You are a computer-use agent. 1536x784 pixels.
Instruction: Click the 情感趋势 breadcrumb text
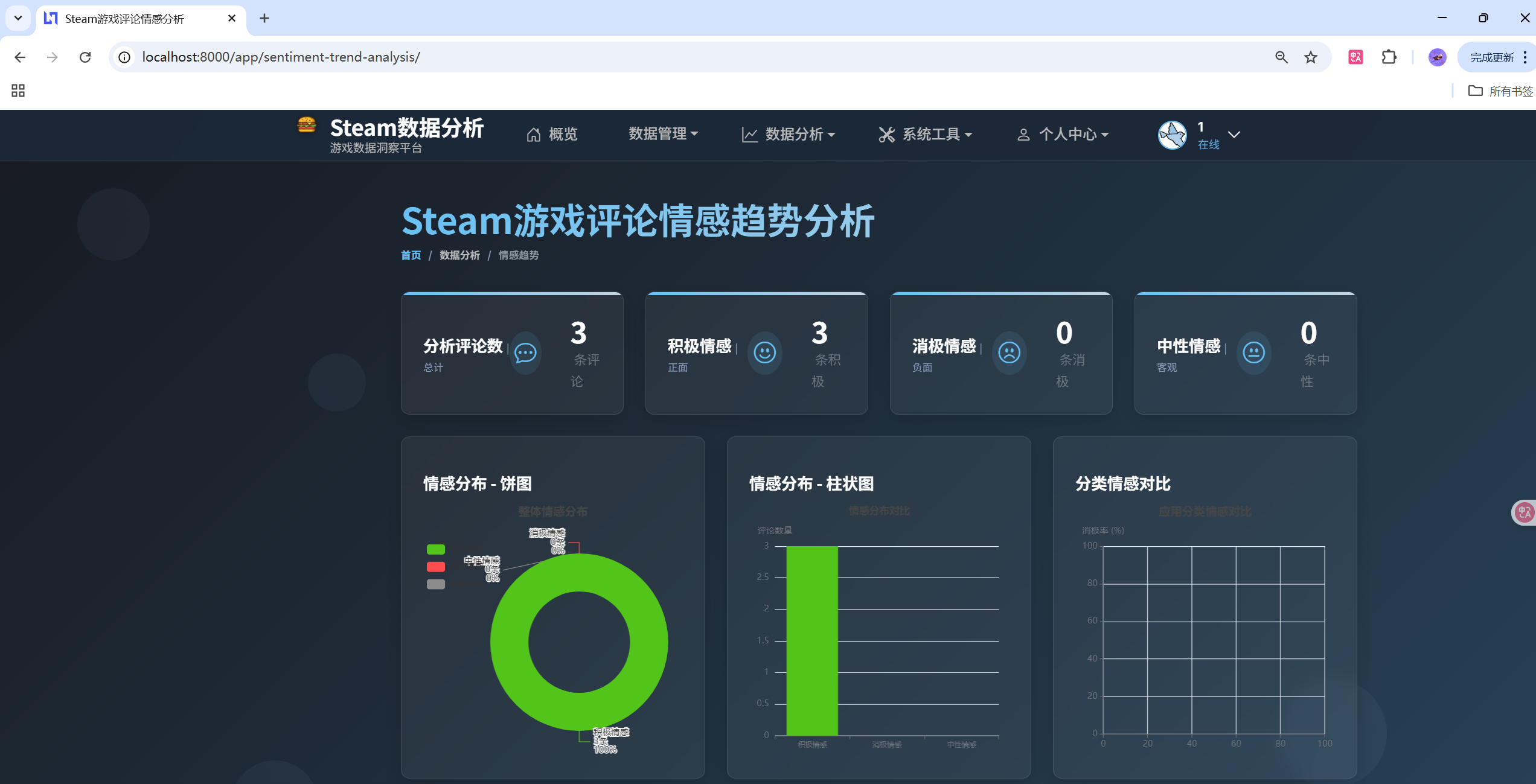[x=519, y=255]
